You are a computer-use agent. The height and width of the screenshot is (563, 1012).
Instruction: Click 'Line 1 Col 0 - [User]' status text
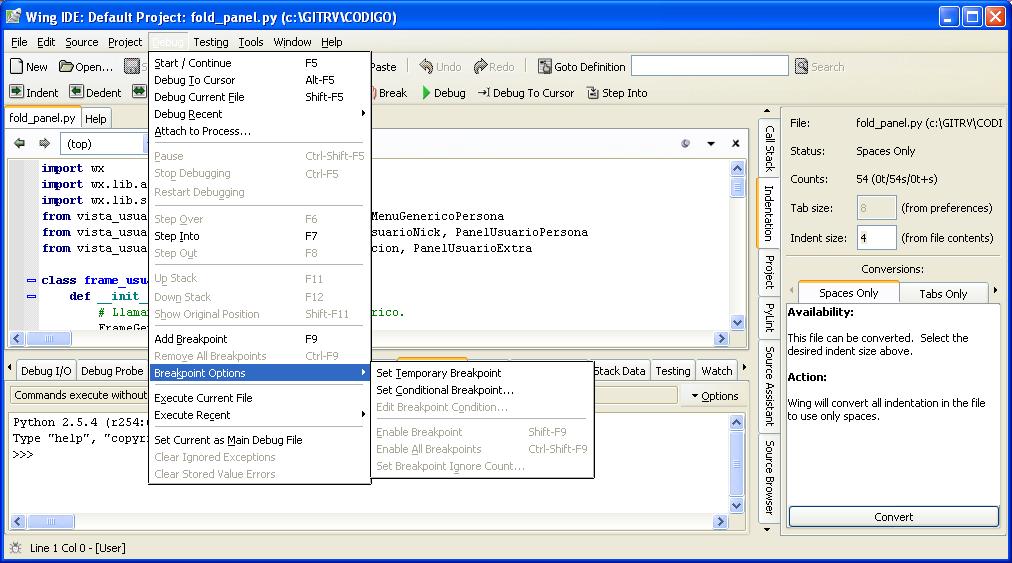77,548
